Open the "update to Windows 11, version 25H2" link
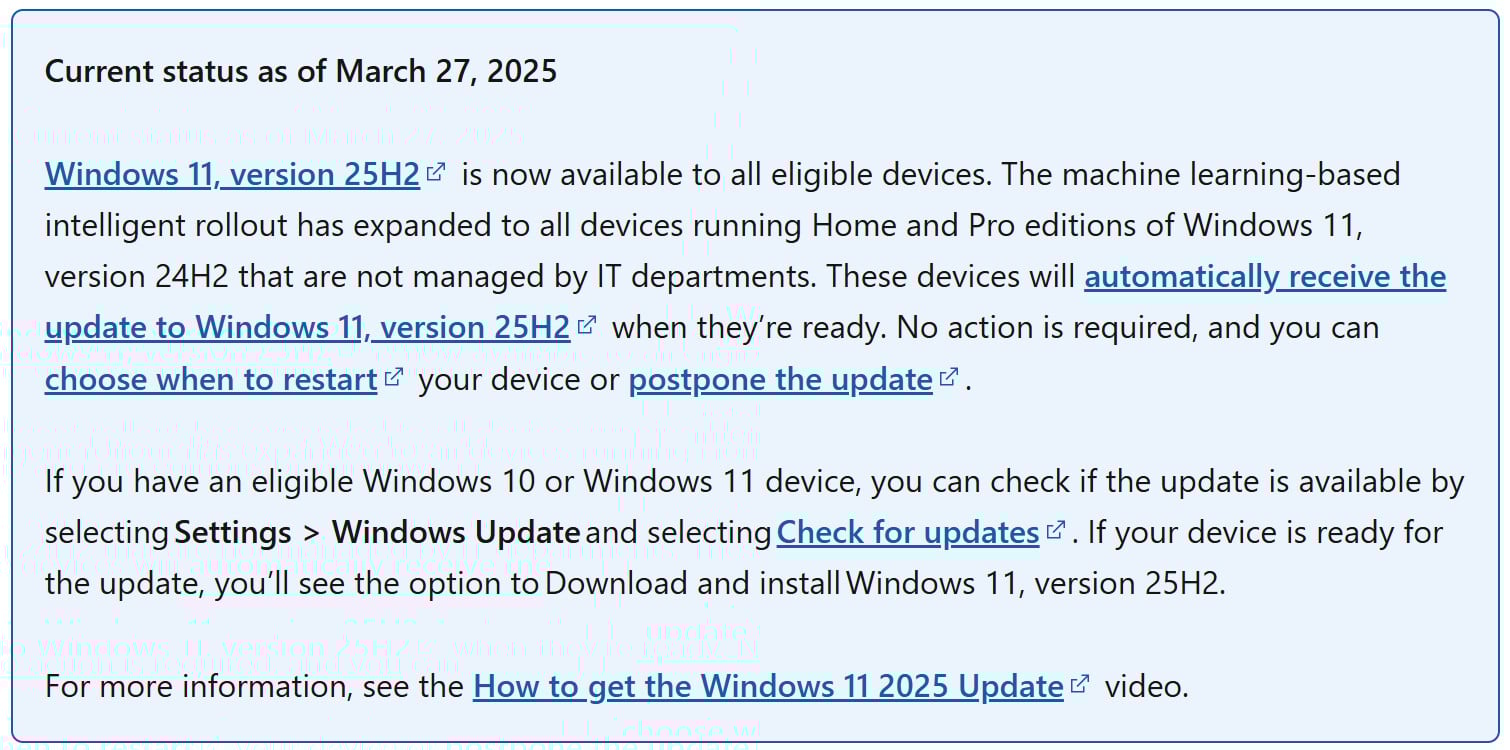Image resolution: width=1510 pixels, height=750 pixels. tap(307, 328)
